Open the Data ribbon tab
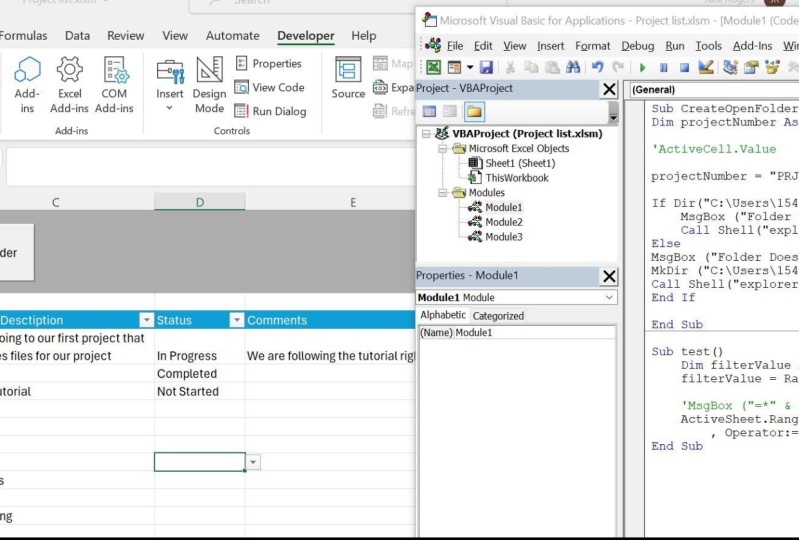The width and height of the screenshot is (799, 540). click(x=77, y=36)
